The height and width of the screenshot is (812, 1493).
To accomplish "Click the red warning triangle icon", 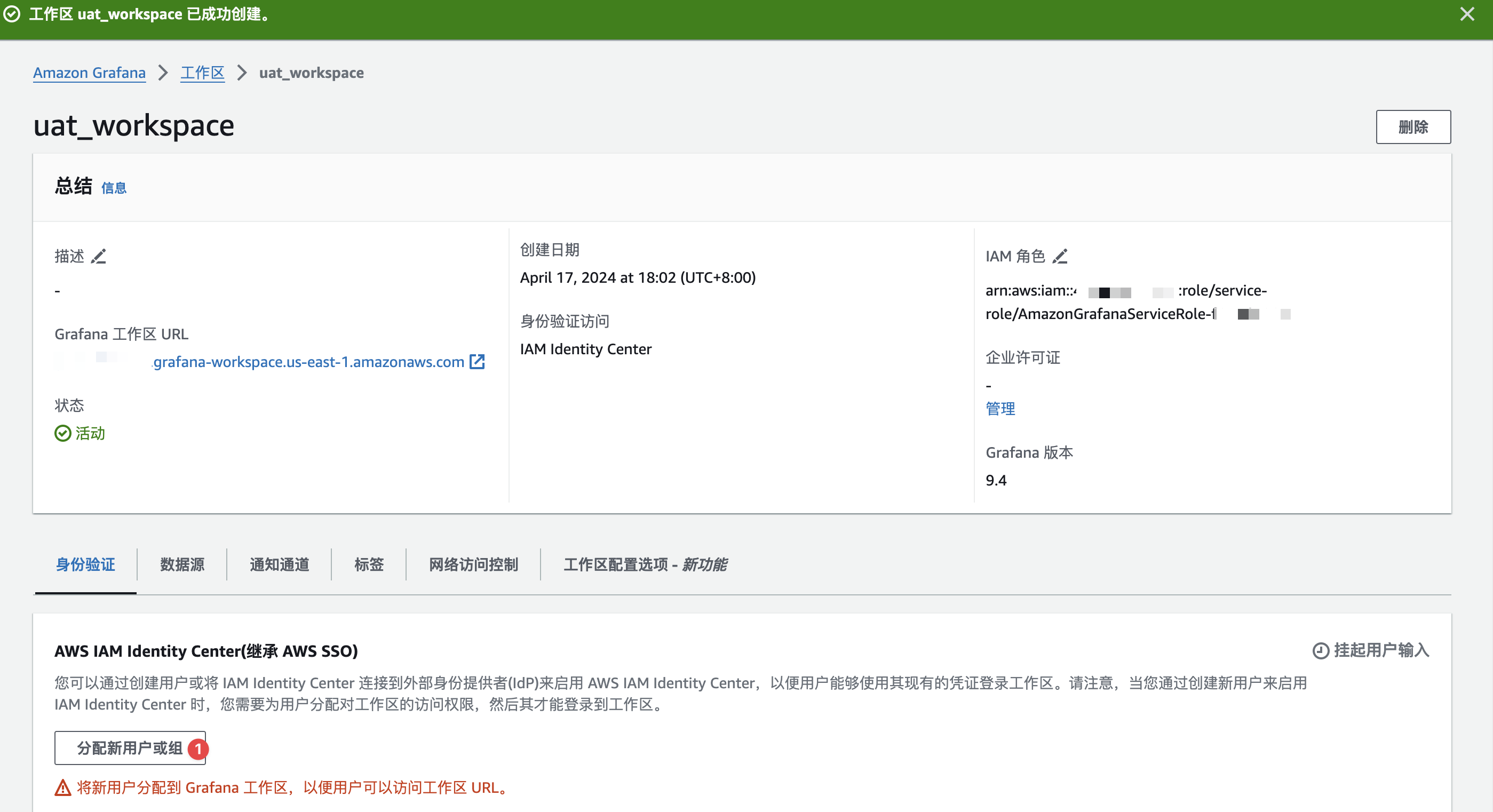I will tap(62, 787).
